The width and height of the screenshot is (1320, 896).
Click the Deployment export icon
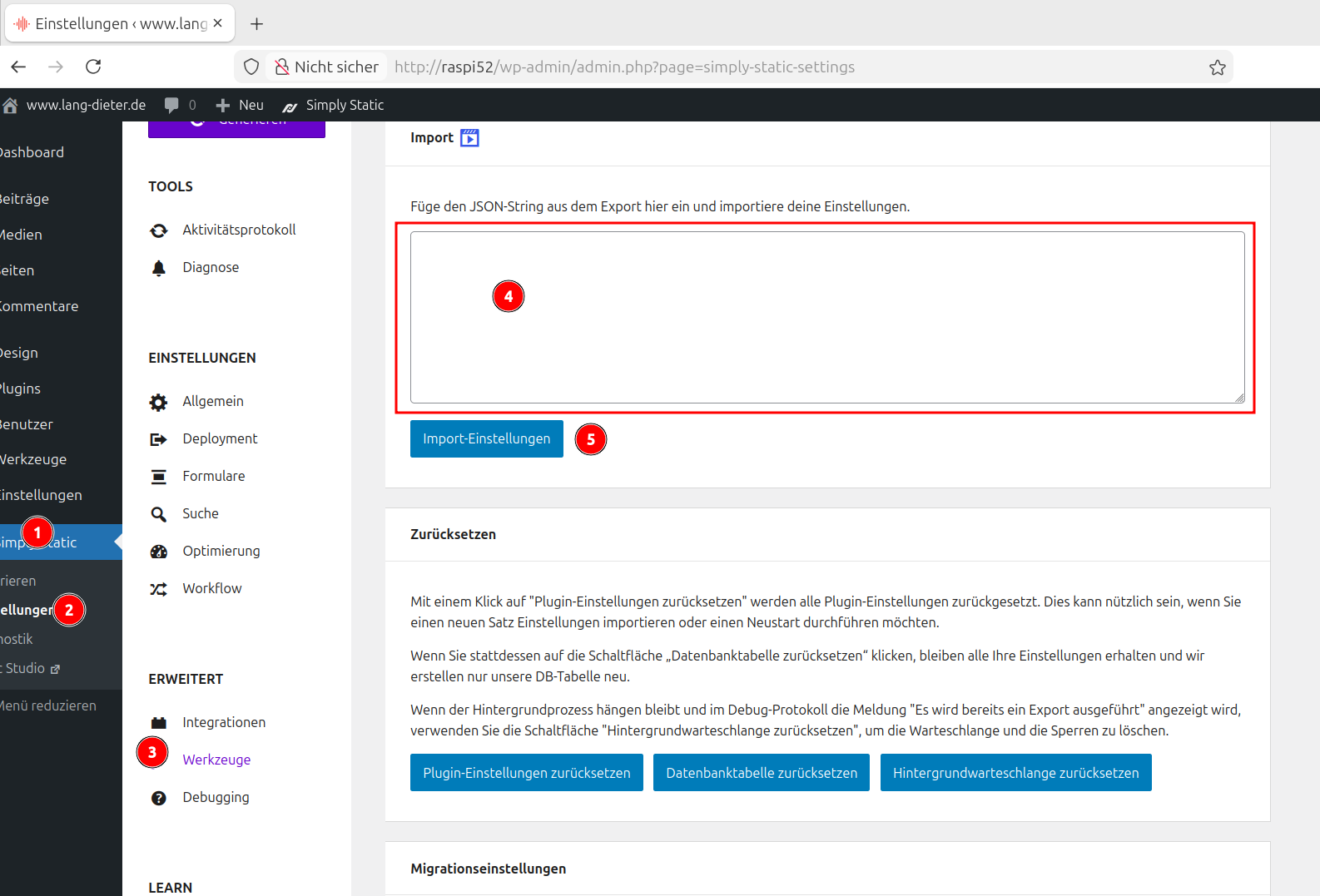[158, 439]
